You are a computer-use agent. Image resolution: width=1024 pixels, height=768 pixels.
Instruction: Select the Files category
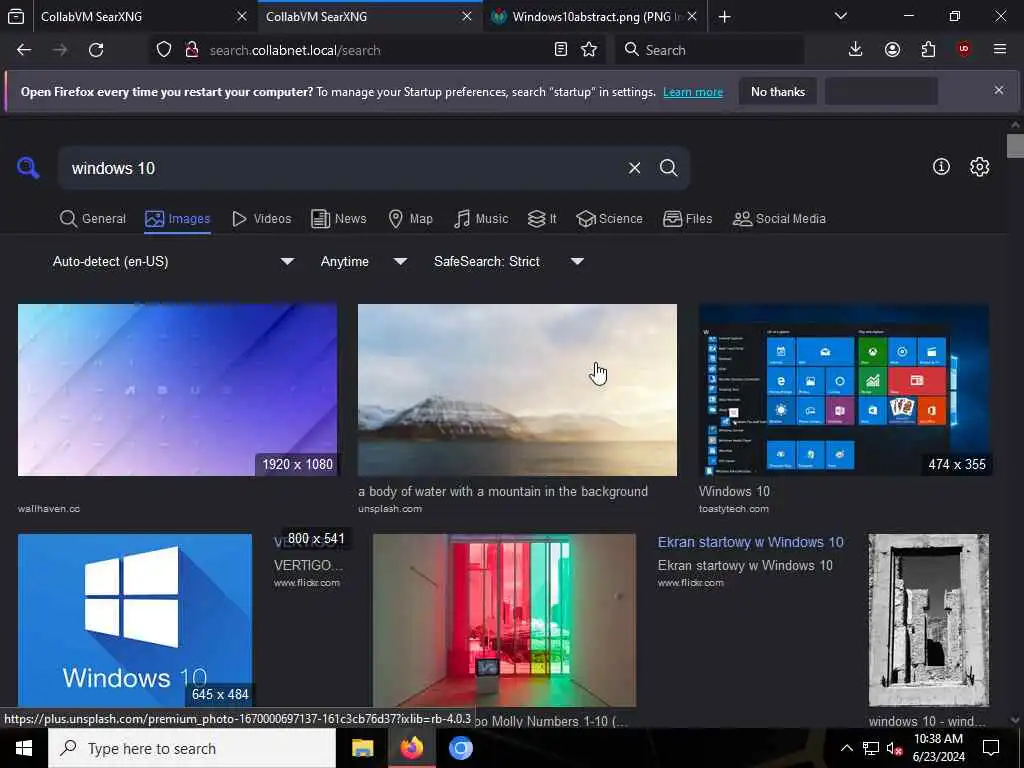(x=687, y=219)
